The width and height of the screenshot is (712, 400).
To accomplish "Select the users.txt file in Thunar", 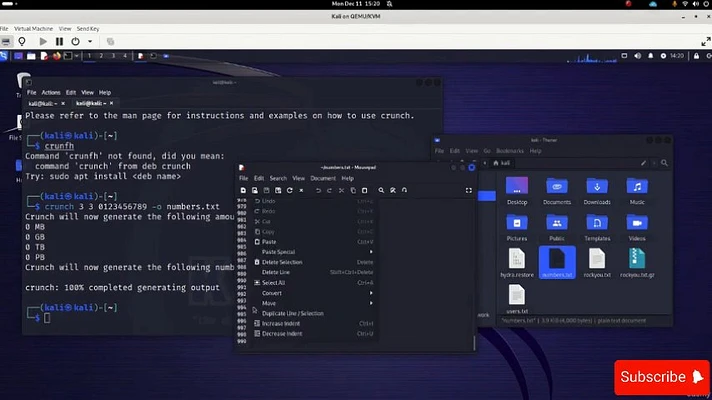I will coord(517,300).
